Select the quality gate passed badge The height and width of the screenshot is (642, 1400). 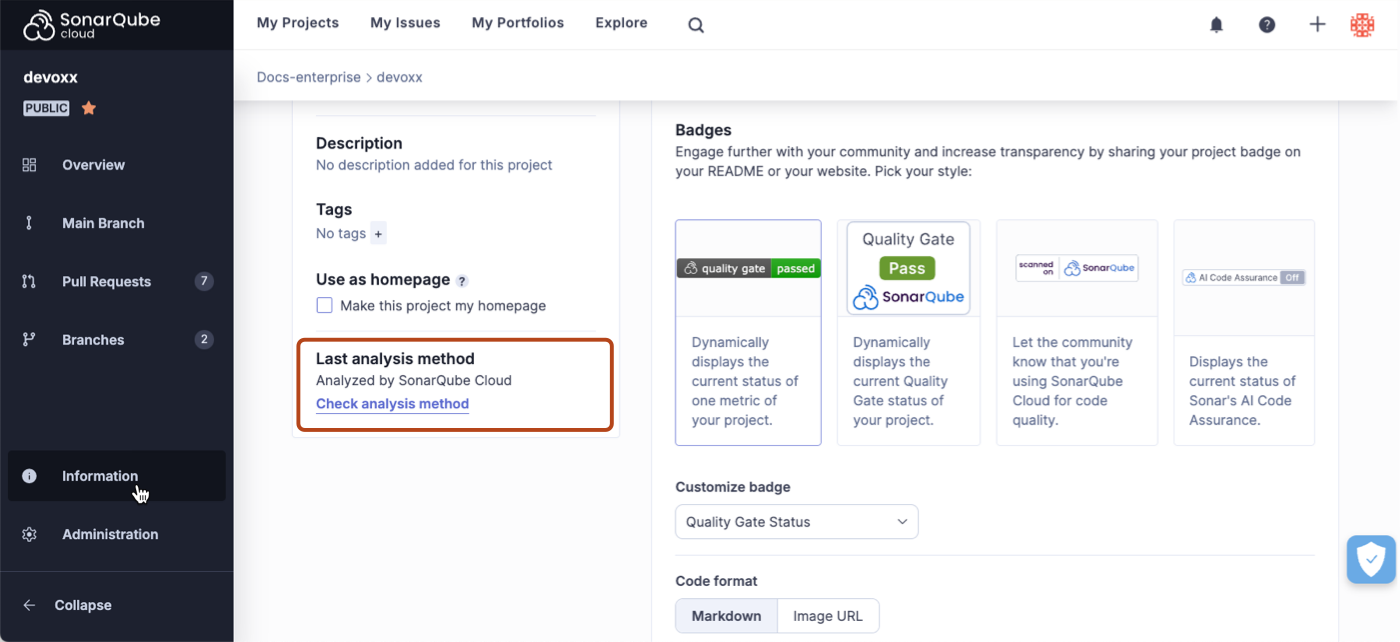[748, 332]
